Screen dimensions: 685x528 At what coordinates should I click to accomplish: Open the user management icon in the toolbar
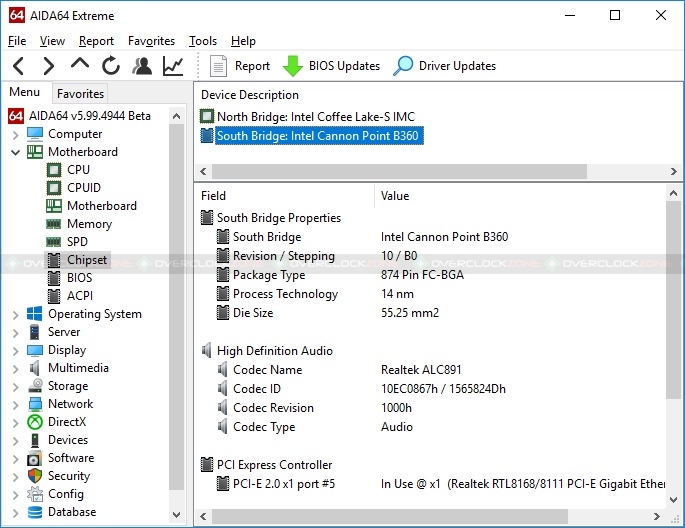[142, 66]
